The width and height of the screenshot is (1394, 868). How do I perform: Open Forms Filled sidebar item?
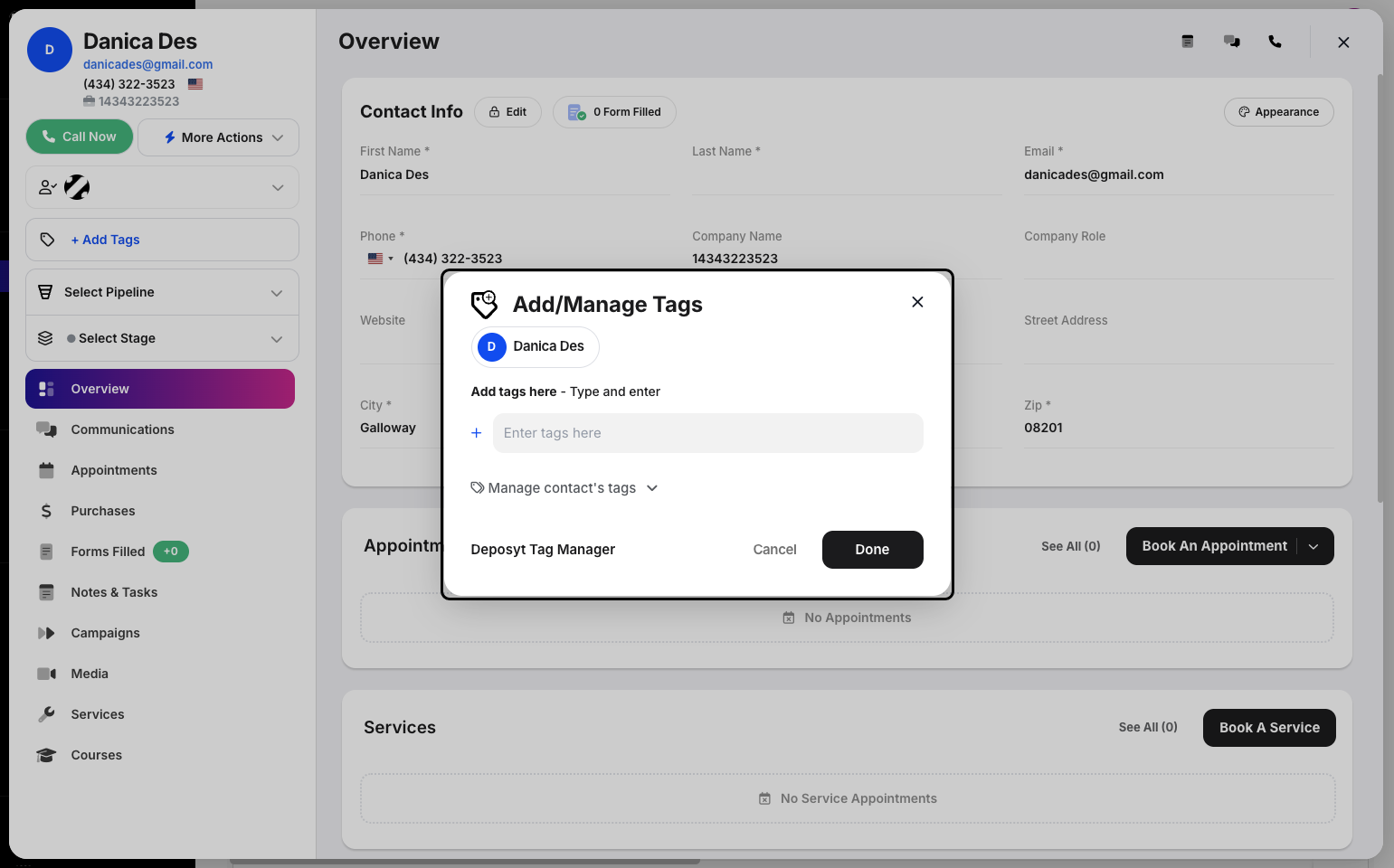point(160,552)
